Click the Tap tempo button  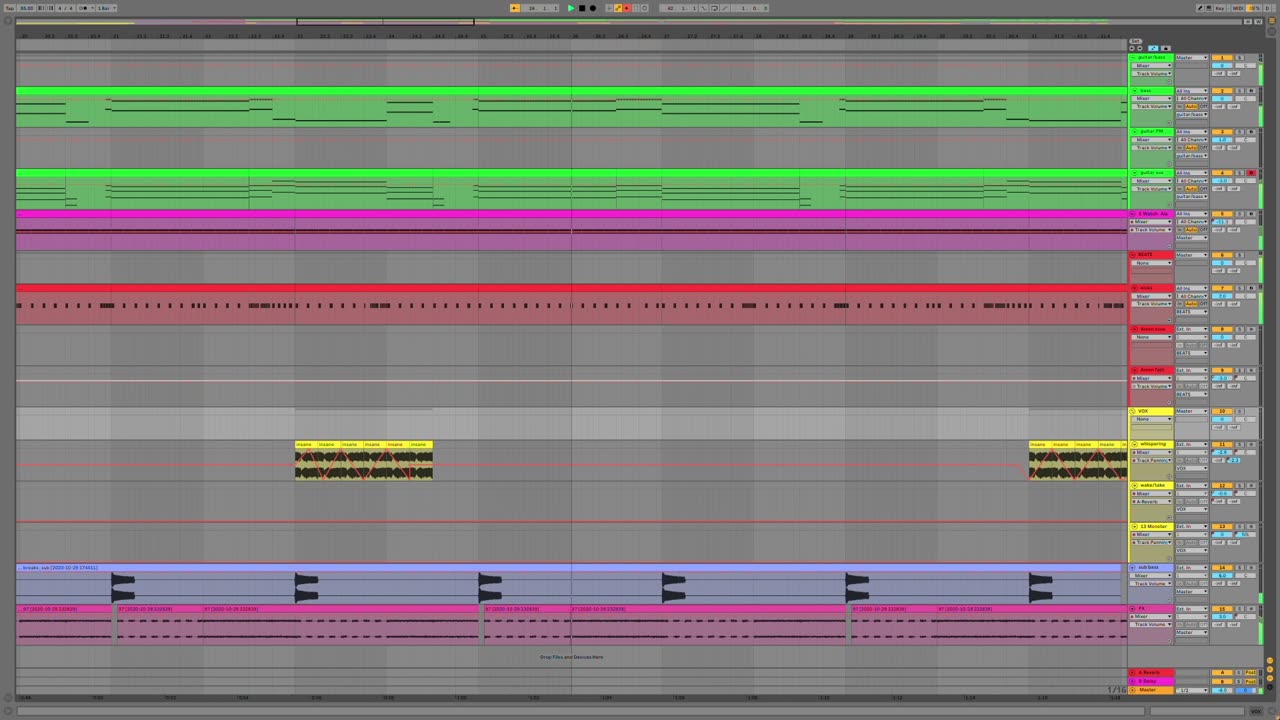tap(9, 8)
